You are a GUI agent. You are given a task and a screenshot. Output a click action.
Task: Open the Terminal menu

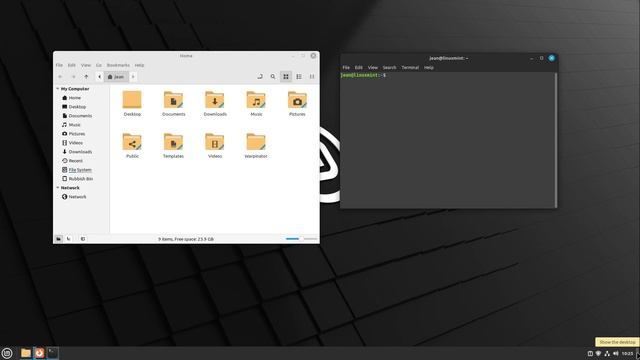[410, 67]
